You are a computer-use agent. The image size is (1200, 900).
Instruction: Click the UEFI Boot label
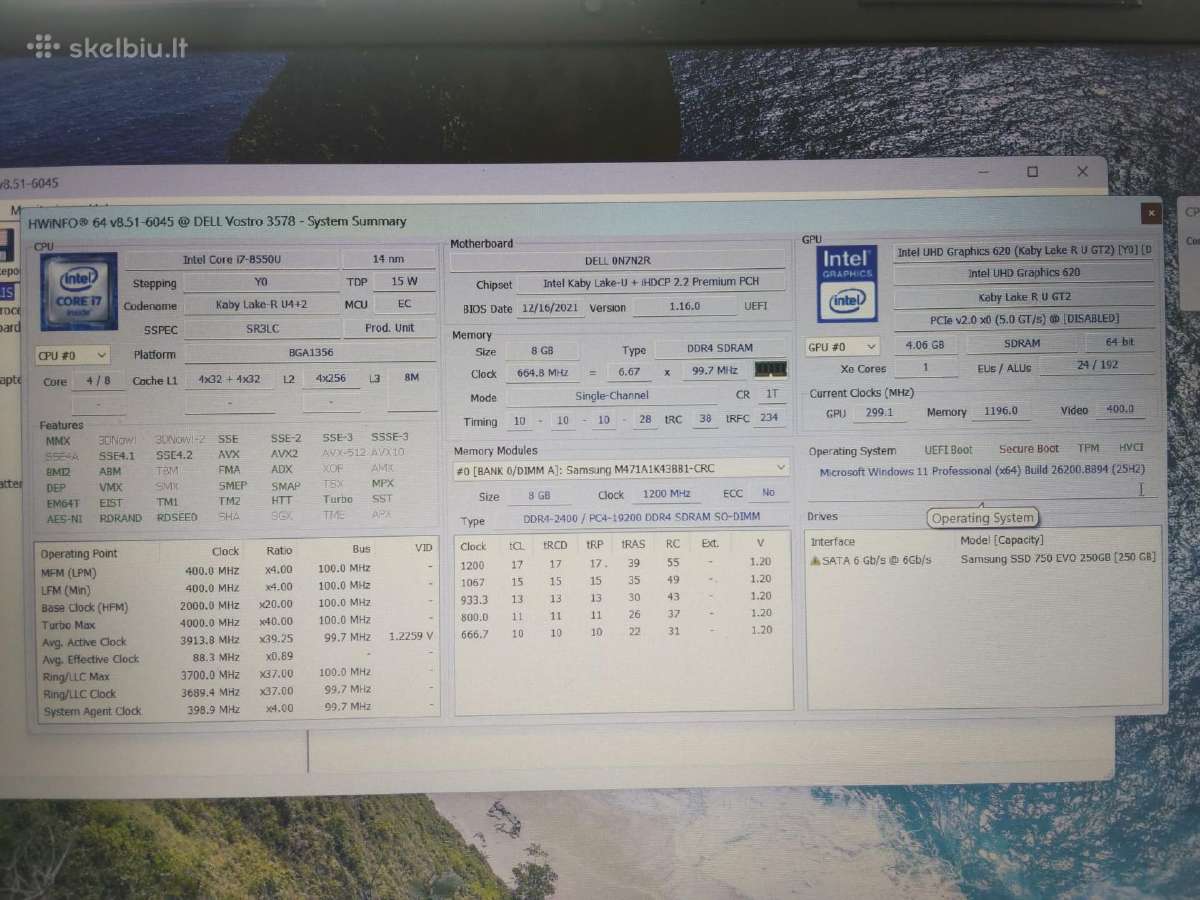pyautogui.click(x=948, y=450)
